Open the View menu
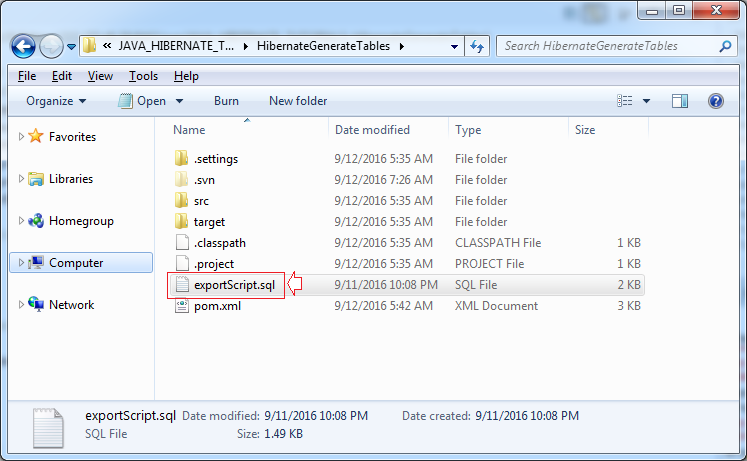 pos(100,76)
